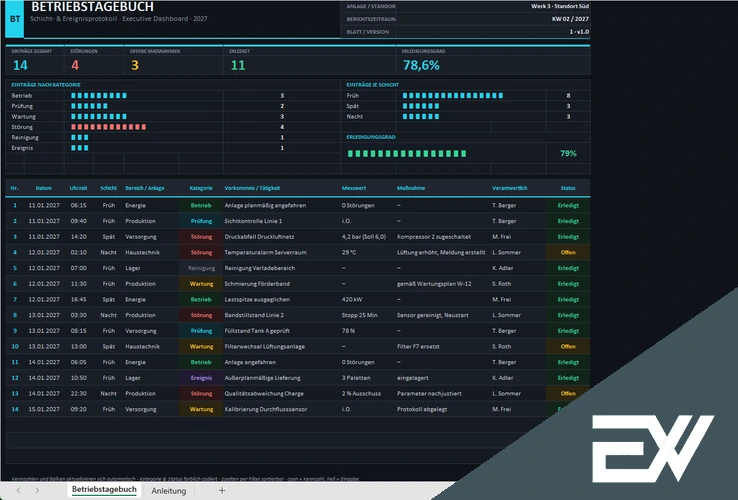
Task: Click the '1 - v1.0' version cell
Action: 579,32
